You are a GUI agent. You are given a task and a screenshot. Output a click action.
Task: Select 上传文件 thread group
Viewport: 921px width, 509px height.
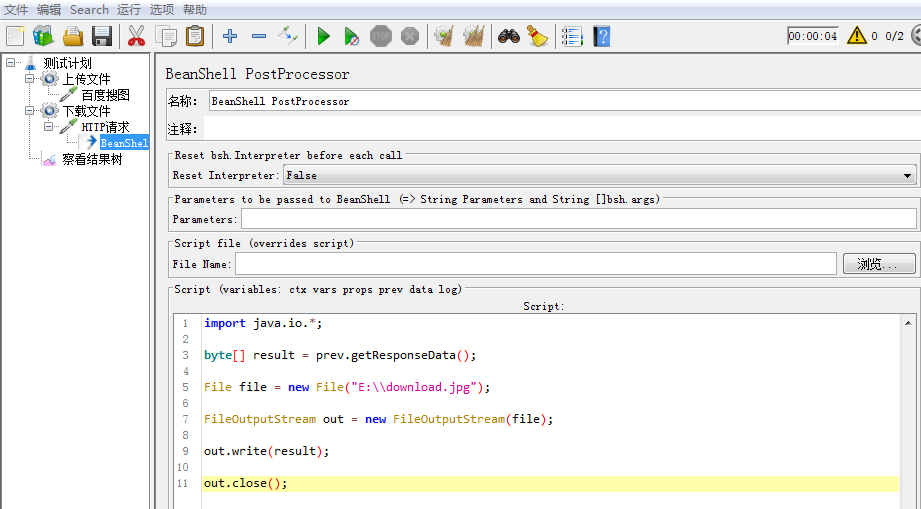pyautogui.click(x=86, y=79)
